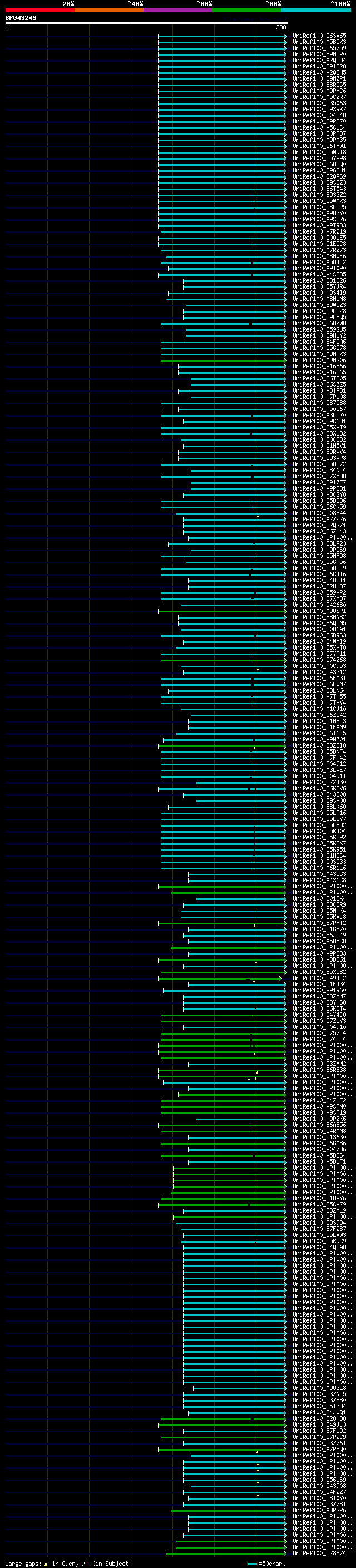356x1568 pixels.
Task: Select the UniRef100_C3Z8I8 entry
Action: click(319, 746)
